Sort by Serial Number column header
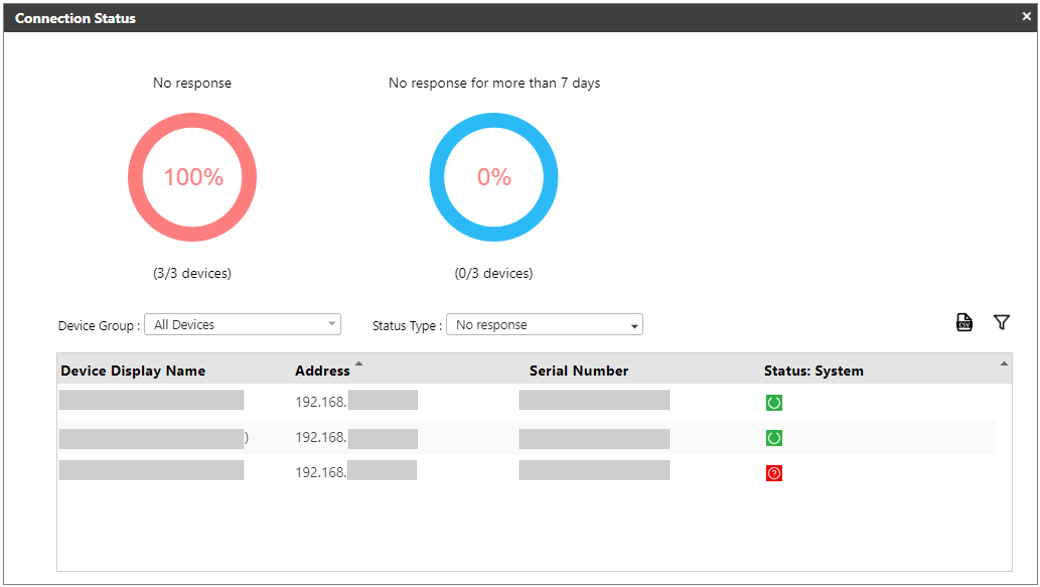Viewport: 1040px width, 587px height. click(579, 371)
